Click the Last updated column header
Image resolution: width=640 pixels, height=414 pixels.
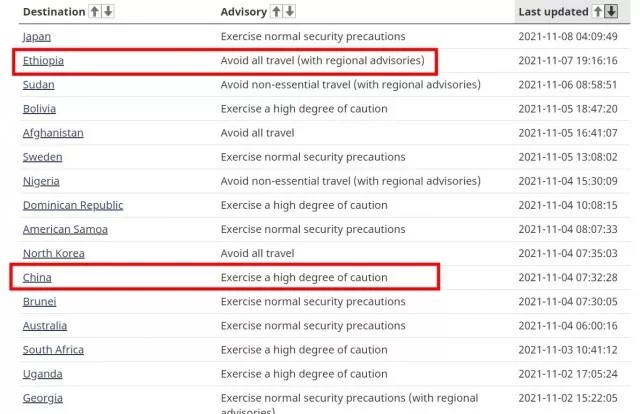coord(553,12)
